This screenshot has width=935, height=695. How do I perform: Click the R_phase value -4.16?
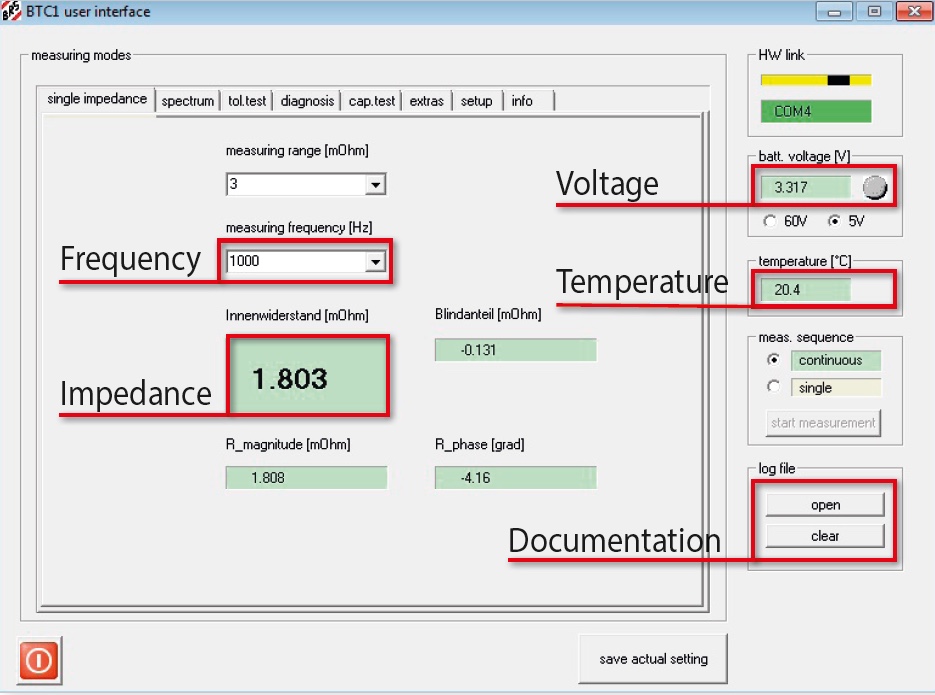point(515,477)
